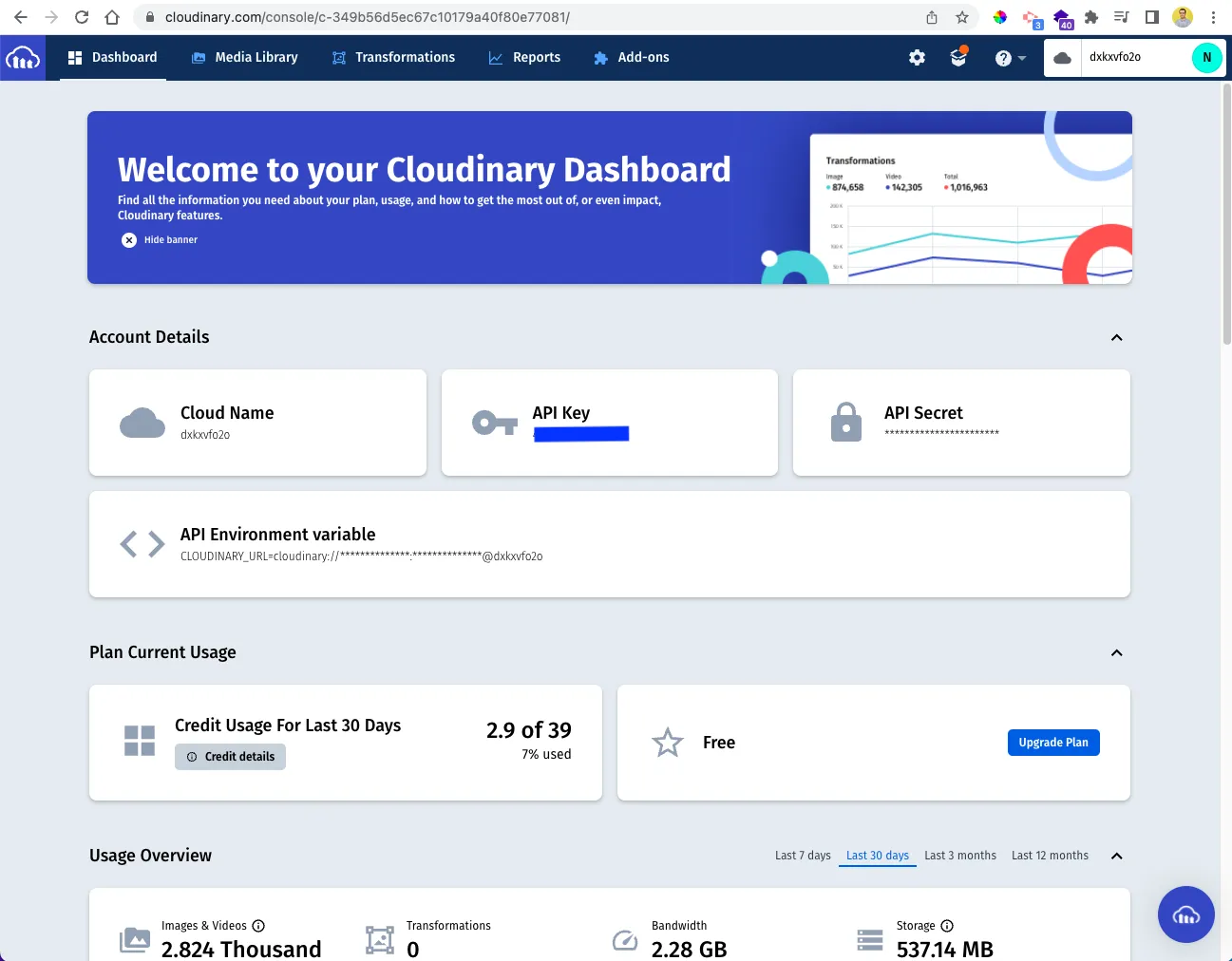This screenshot has width=1232, height=961.
Task: Open the Media Library tab
Action: pyautogui.click(x=245, y=58)
